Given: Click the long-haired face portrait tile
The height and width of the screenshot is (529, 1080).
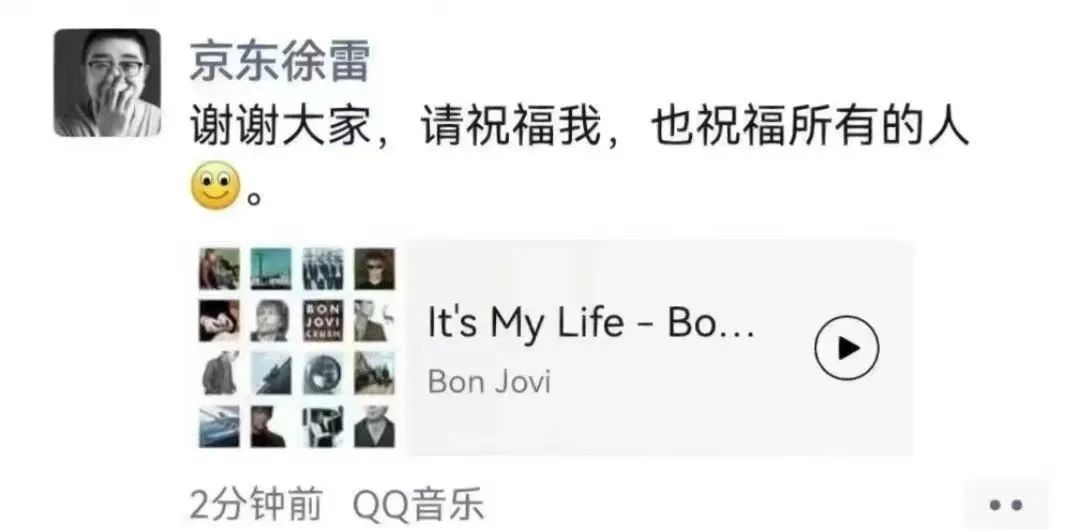Looking at the screenshot, I should point(271,320).
